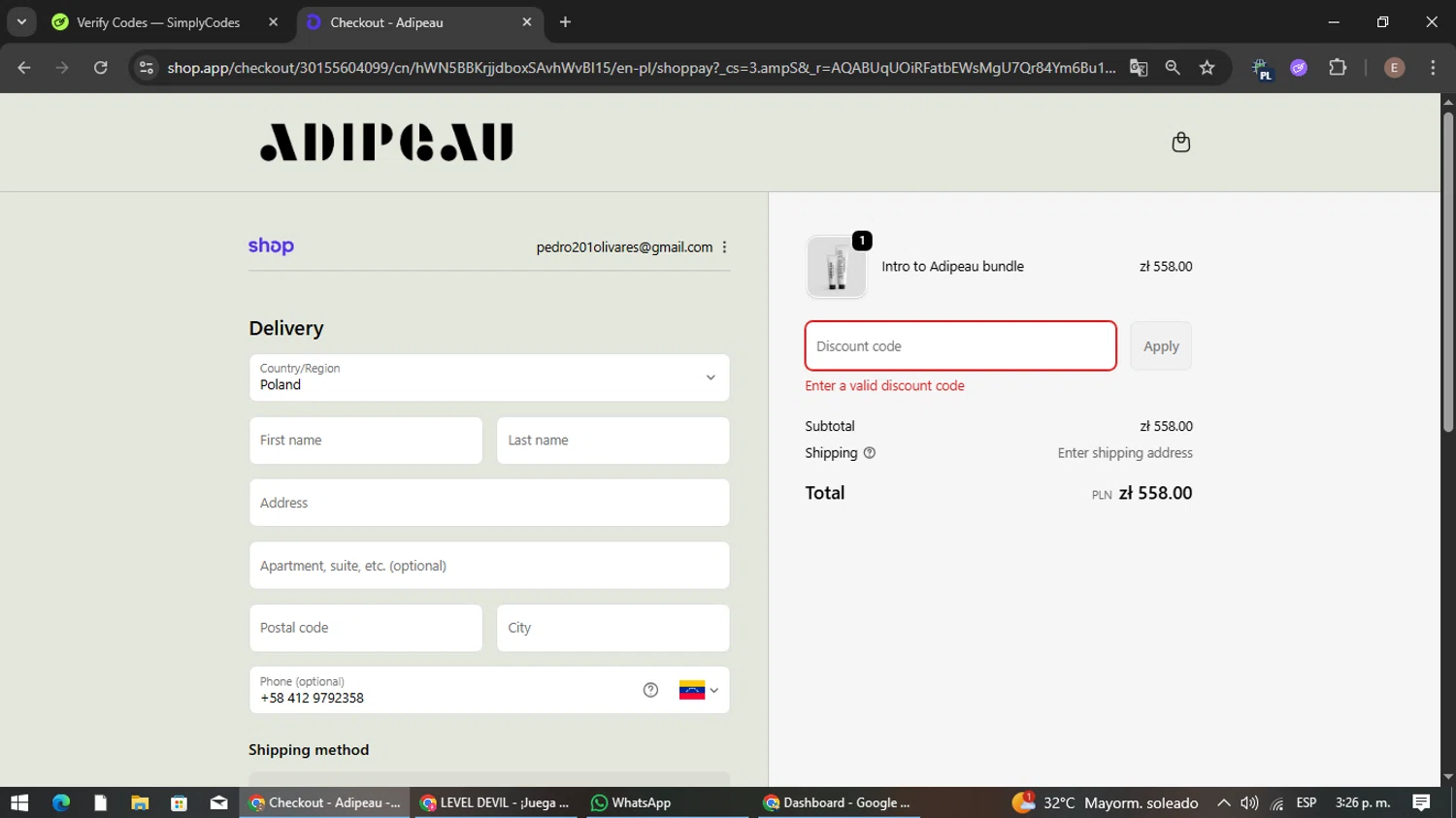Click the Discount code field
The image size is (1456, 818).
click(960, 346)
